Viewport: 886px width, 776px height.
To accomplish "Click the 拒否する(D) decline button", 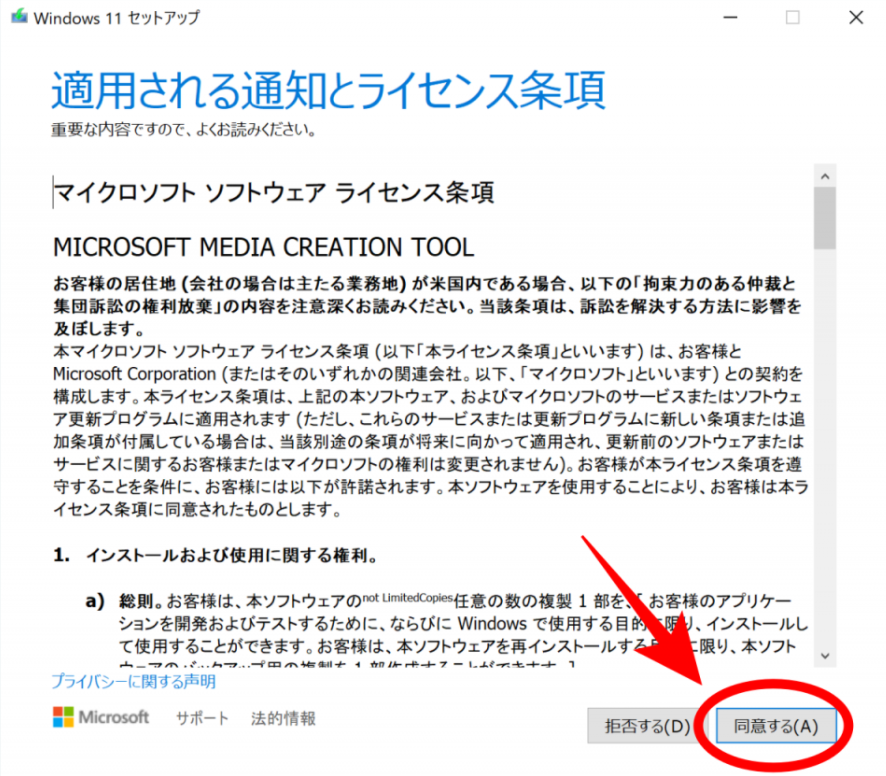I will (x=646, y=726).
